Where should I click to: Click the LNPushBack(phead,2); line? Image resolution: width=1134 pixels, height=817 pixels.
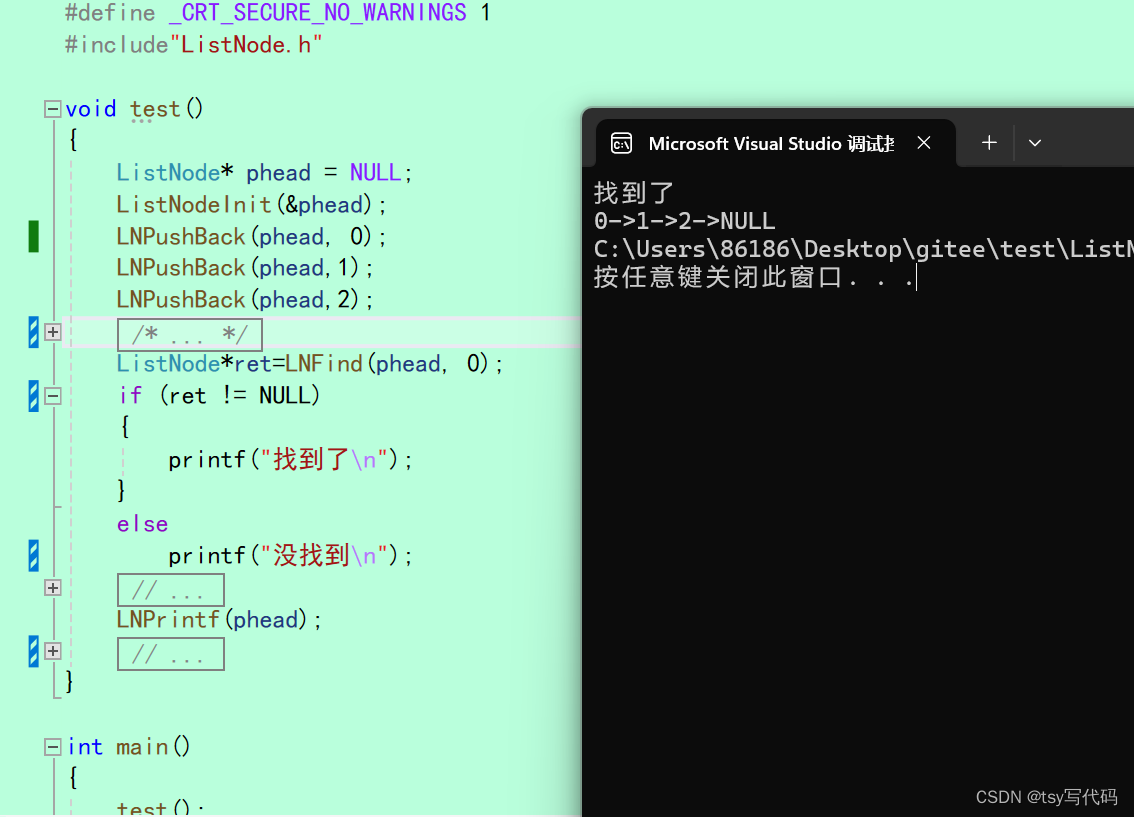click(245, 300)
